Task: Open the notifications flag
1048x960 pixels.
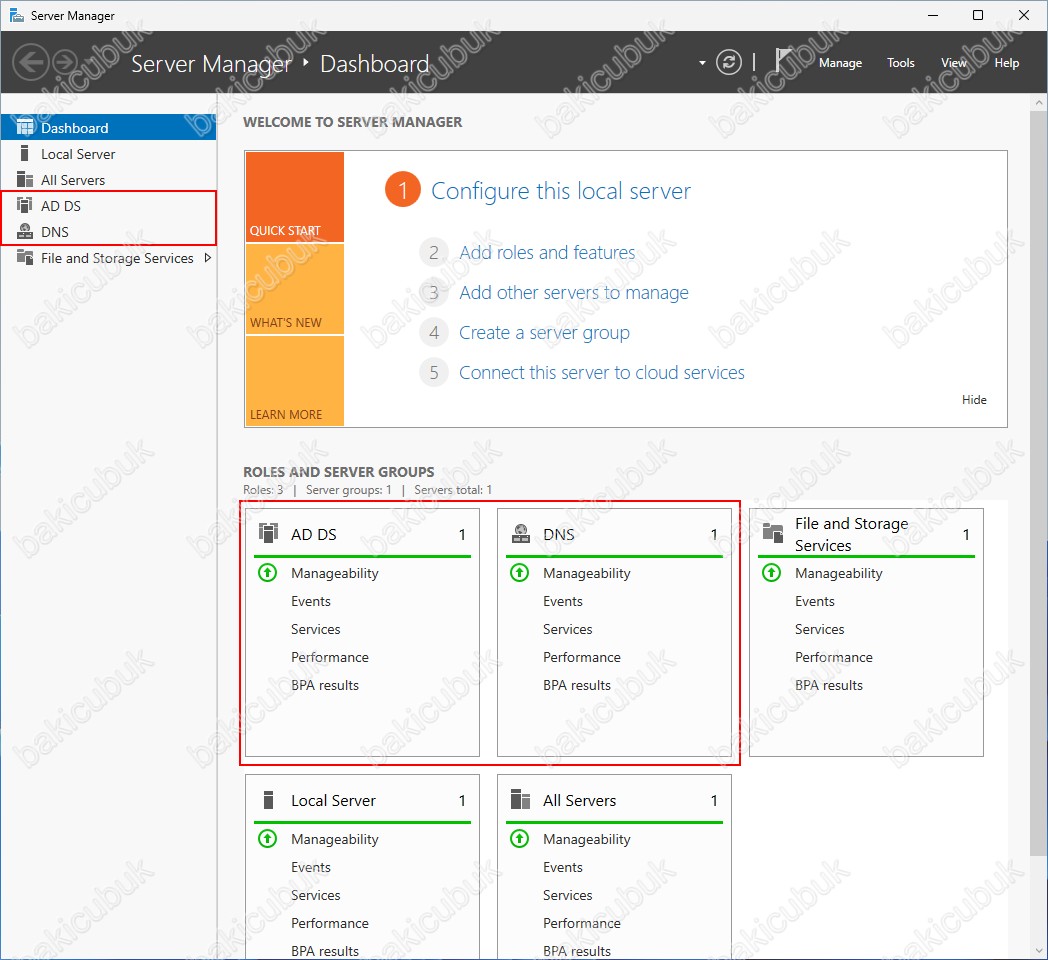Action: (782, 60)
